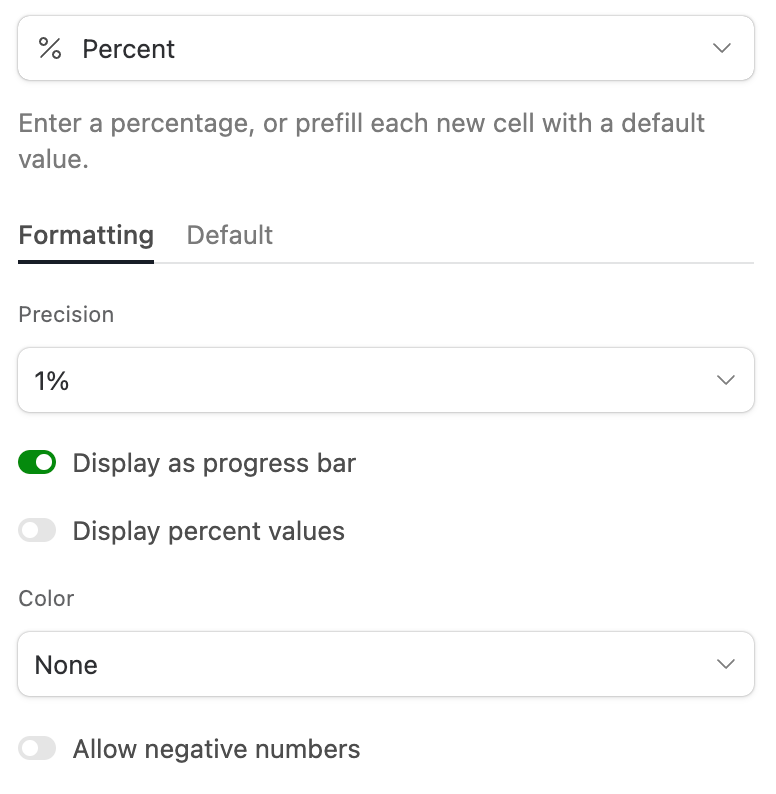This screenshot has height=794, width=776.
Task: Switch to the Formatting tab
Action: pos(86,236)
